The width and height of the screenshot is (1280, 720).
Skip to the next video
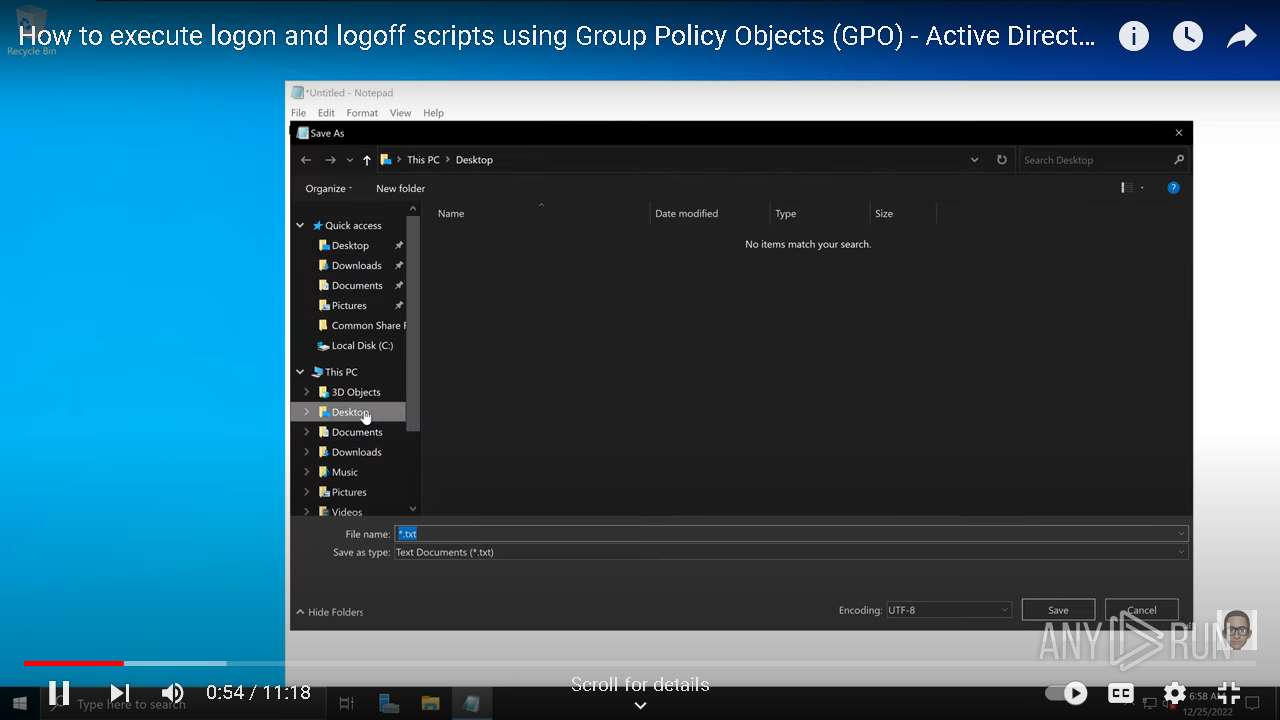click(x=120, y=692)
